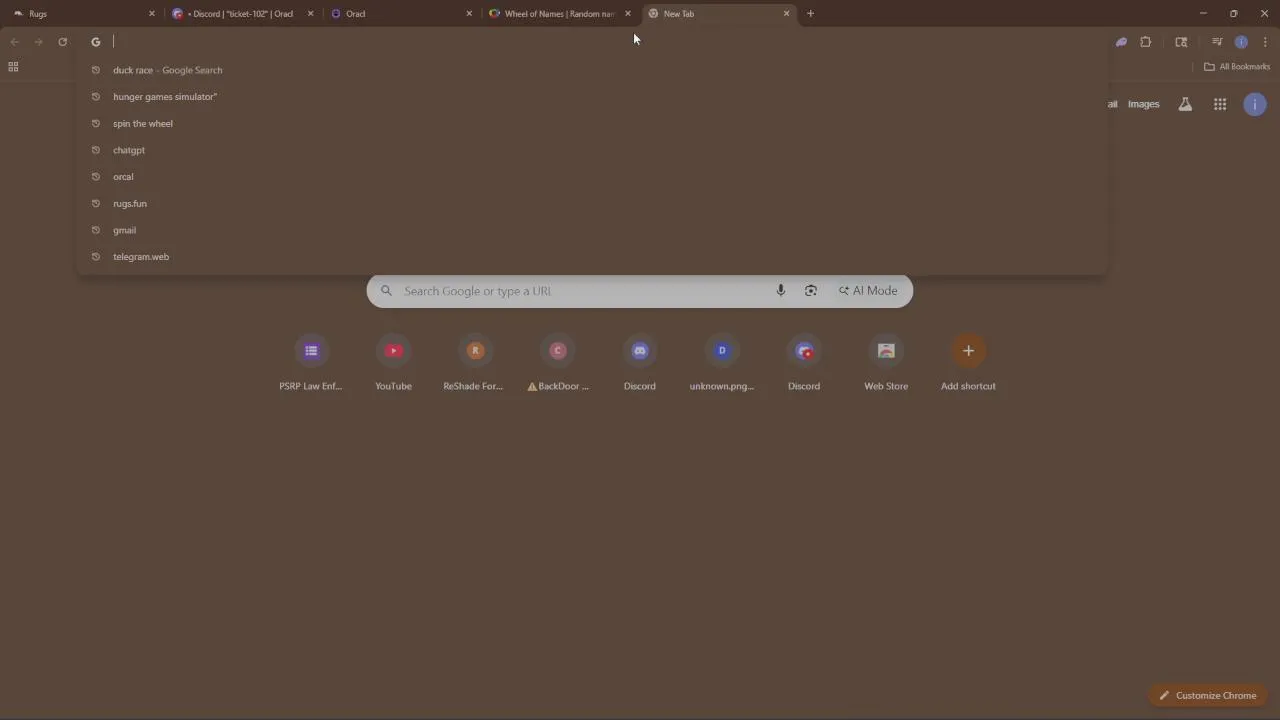
Task: Select the 'telegram.web' suggestion
Action: tap(592, 257)
